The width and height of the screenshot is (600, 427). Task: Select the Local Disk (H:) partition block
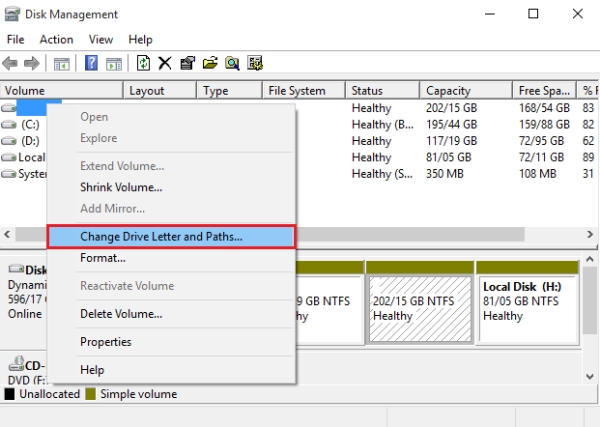[x=526, y=300]
